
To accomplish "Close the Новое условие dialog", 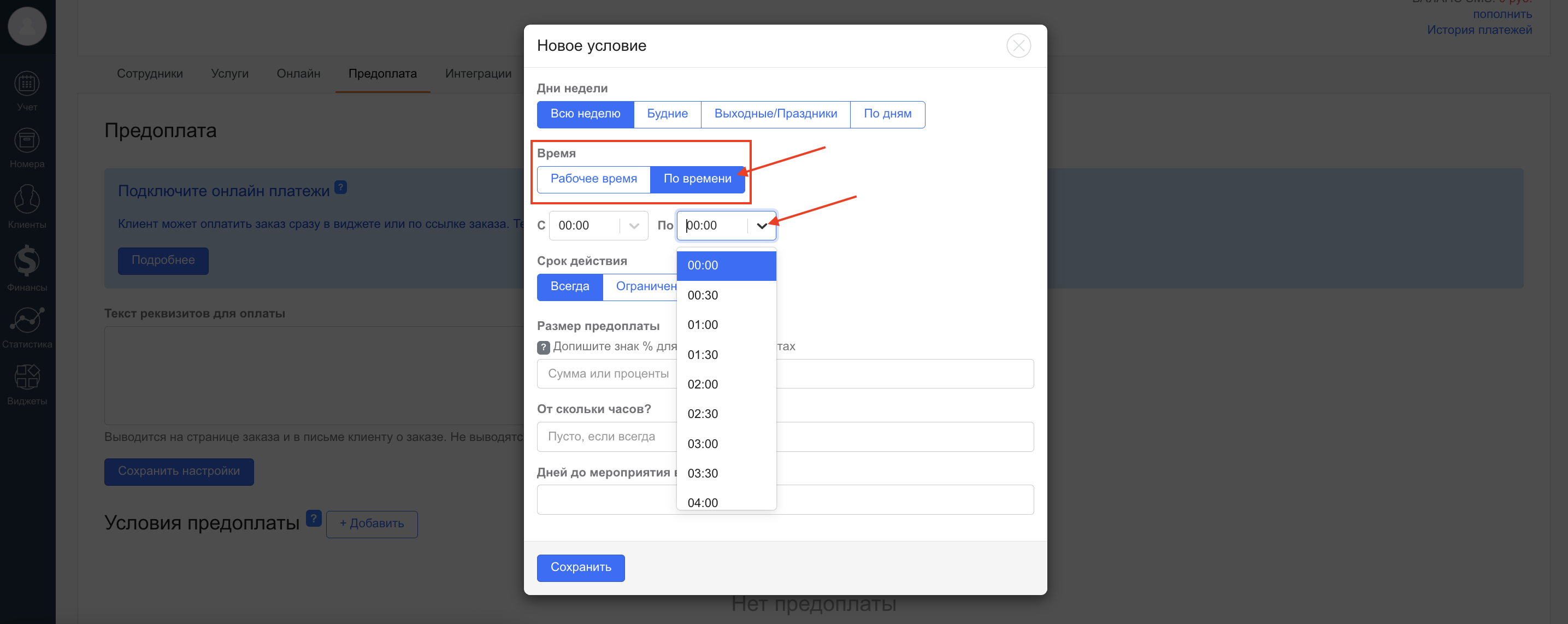I will [x=1018, y=46].
